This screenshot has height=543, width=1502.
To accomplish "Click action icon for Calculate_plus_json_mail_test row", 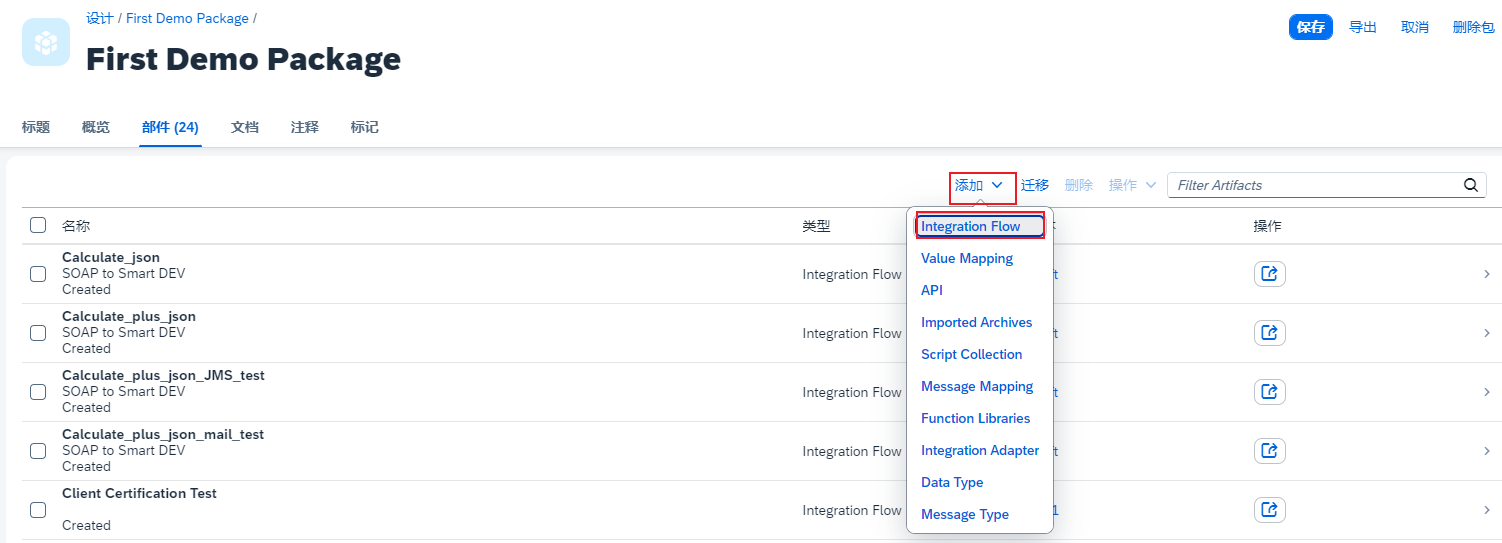I will click(1270, 451).
